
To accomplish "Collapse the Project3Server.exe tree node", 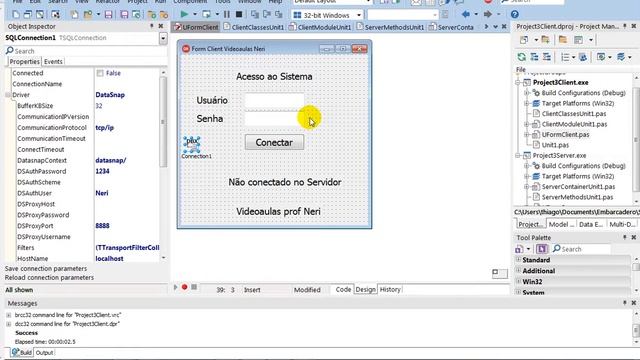I will (x=518, y=156).
